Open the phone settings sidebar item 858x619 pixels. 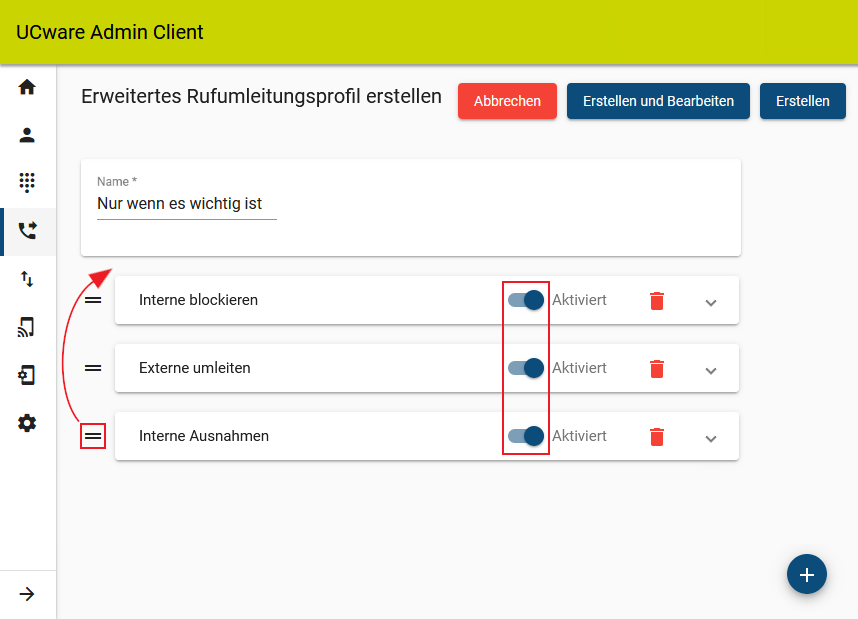tap(26, 375)
